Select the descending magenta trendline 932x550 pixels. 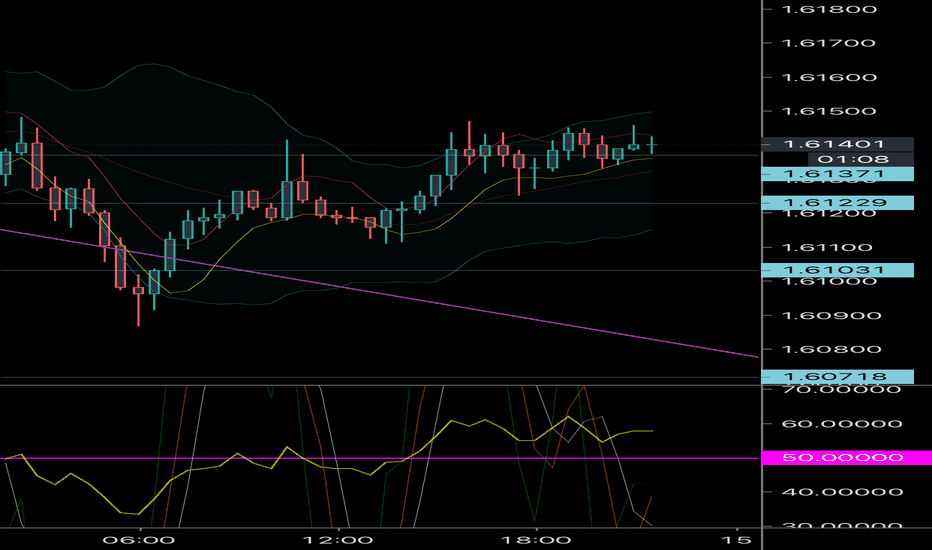tap(400, 296)
